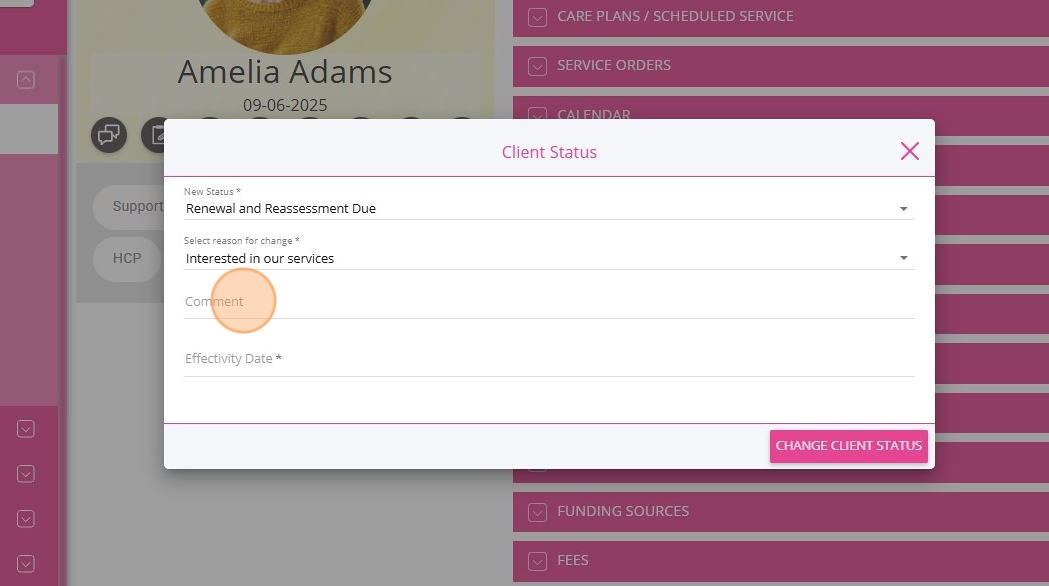Click the Funding Sources title text
The height and width of the screenshot is (586, 1049).
(622, 511)
